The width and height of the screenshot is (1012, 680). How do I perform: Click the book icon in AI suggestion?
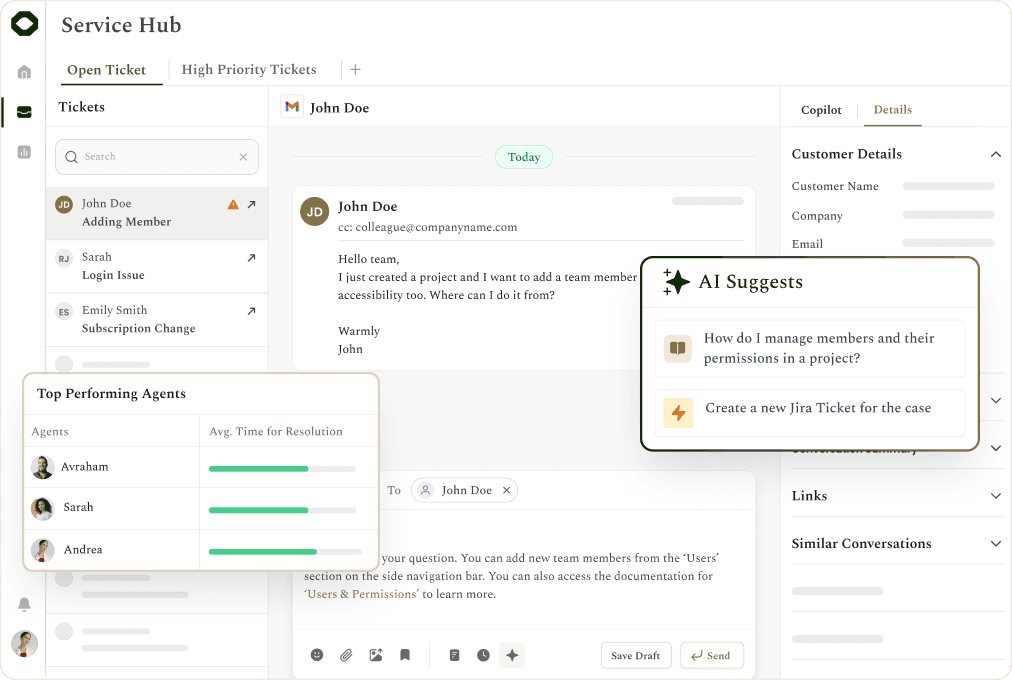(x=678, y=348)
